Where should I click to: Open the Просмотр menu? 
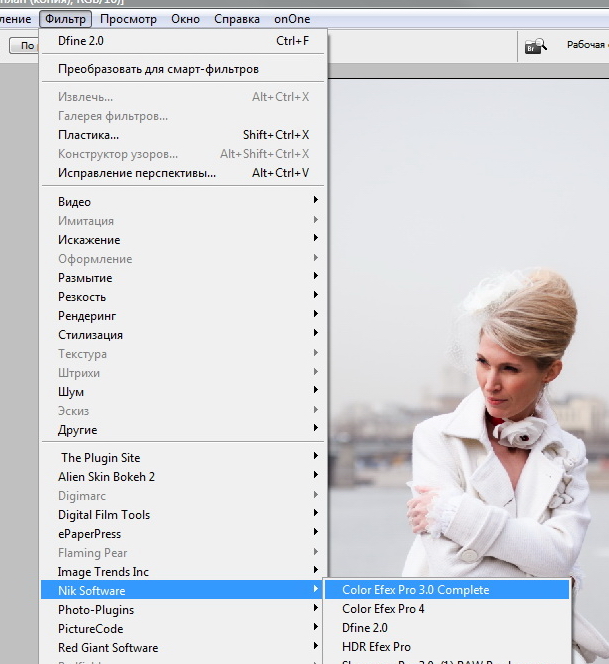128,19
